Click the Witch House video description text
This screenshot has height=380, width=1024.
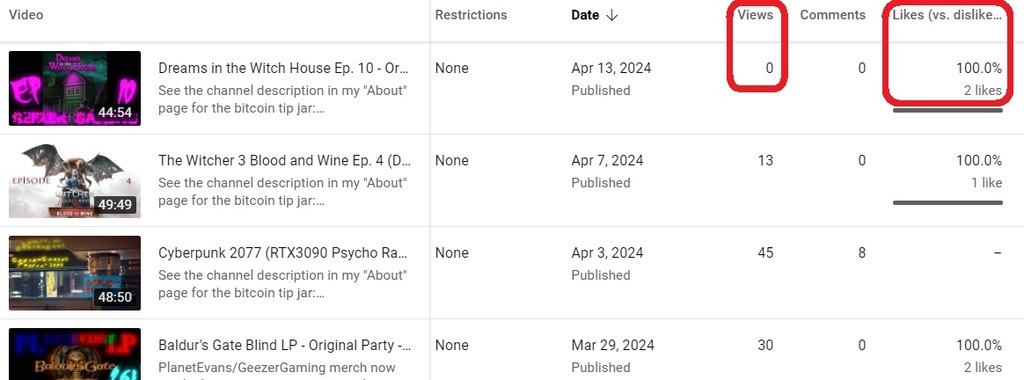[x=283, y=100]
